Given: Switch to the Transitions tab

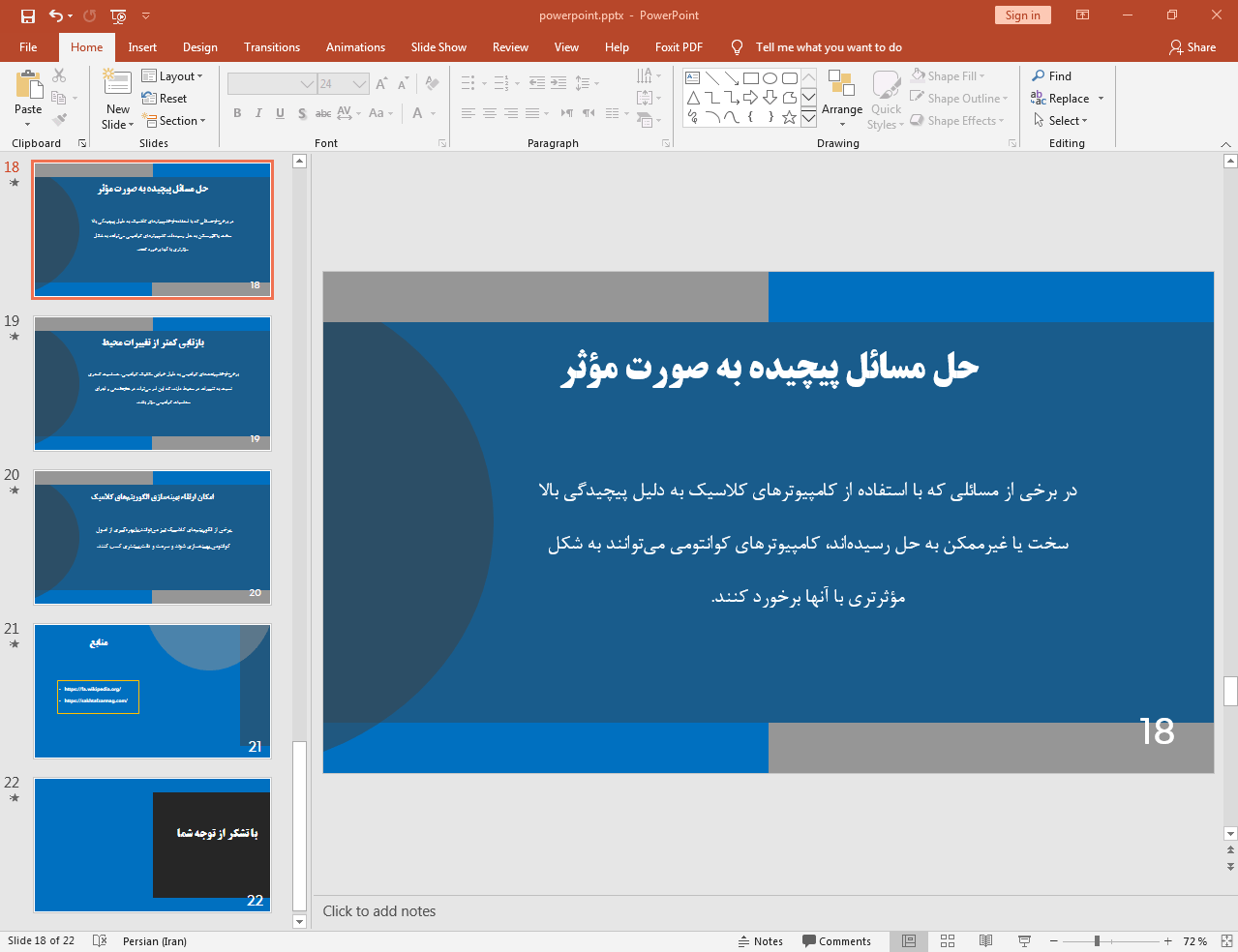Looking at the screenshot, I should click(272, 46).
